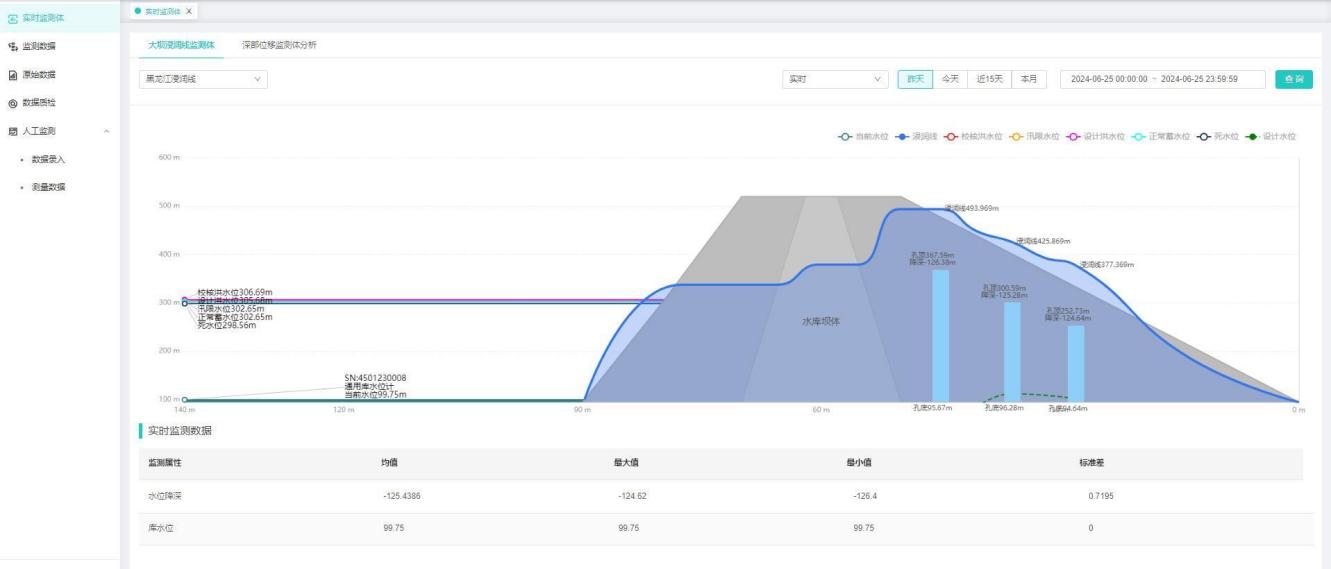Image resolution: width=1331 pixels, height=569 pixels.
Task: Close the 实时监测体 page tab
Action: point(190,11)
